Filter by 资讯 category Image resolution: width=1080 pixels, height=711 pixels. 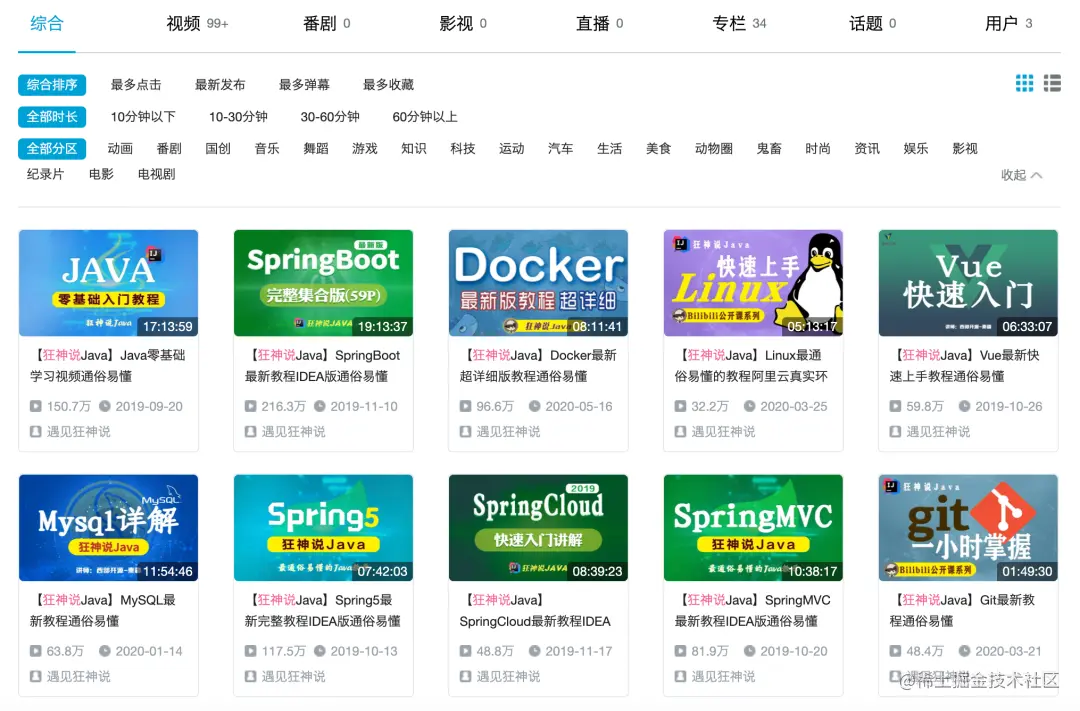(x=866, y=148)
